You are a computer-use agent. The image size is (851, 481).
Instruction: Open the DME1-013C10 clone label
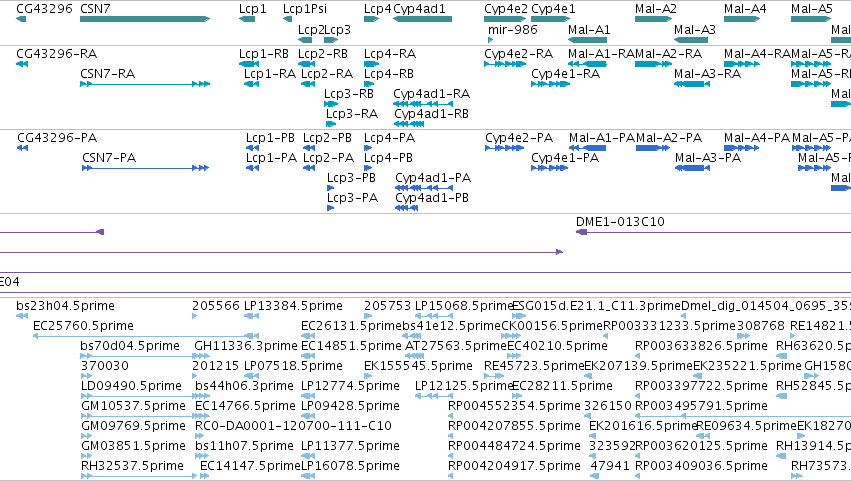click(x=620, y=221)
